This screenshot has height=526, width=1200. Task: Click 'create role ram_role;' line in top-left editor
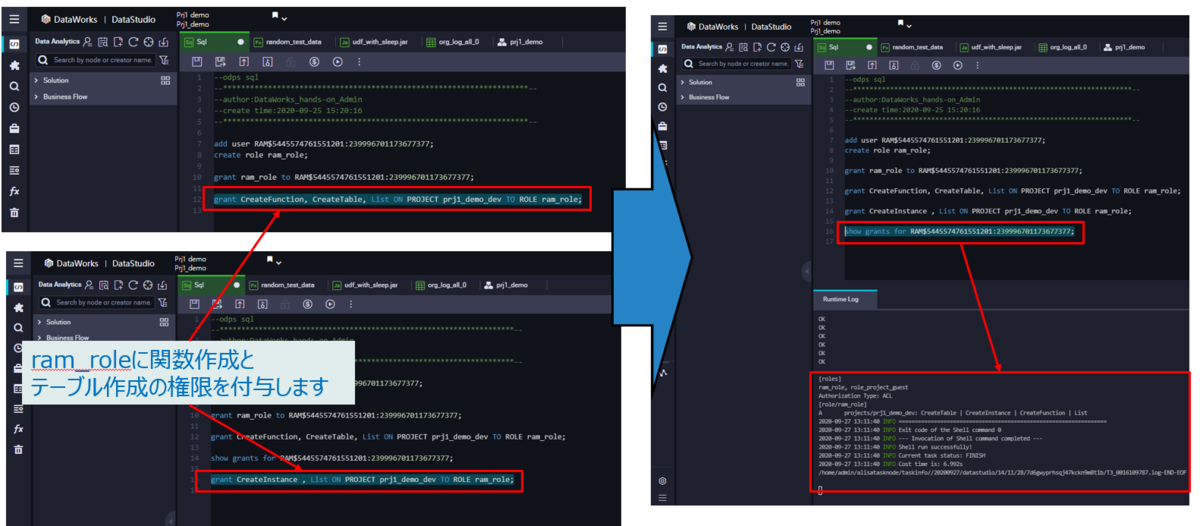261,154
